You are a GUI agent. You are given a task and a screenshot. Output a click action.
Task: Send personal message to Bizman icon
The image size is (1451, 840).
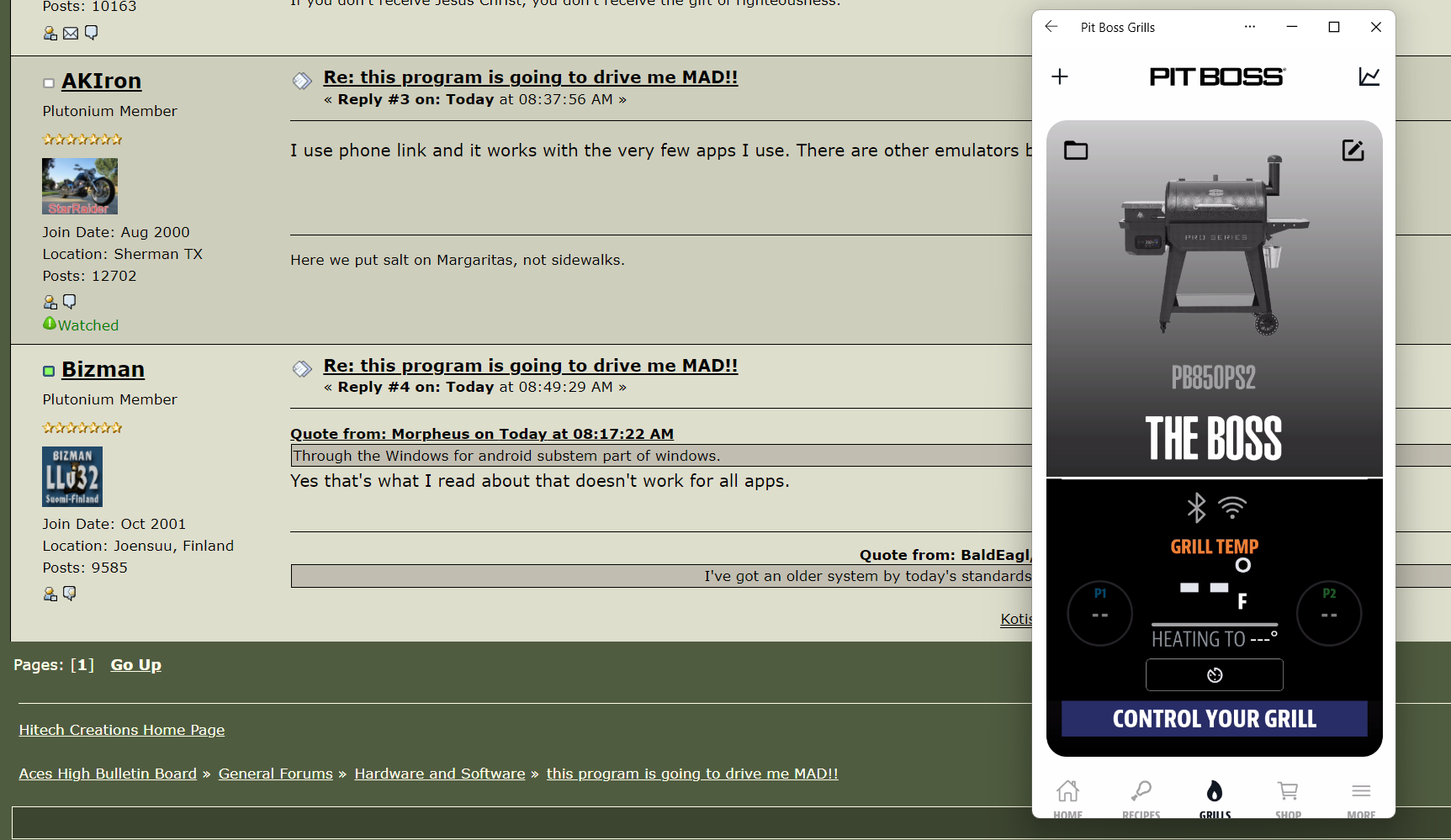70,593
